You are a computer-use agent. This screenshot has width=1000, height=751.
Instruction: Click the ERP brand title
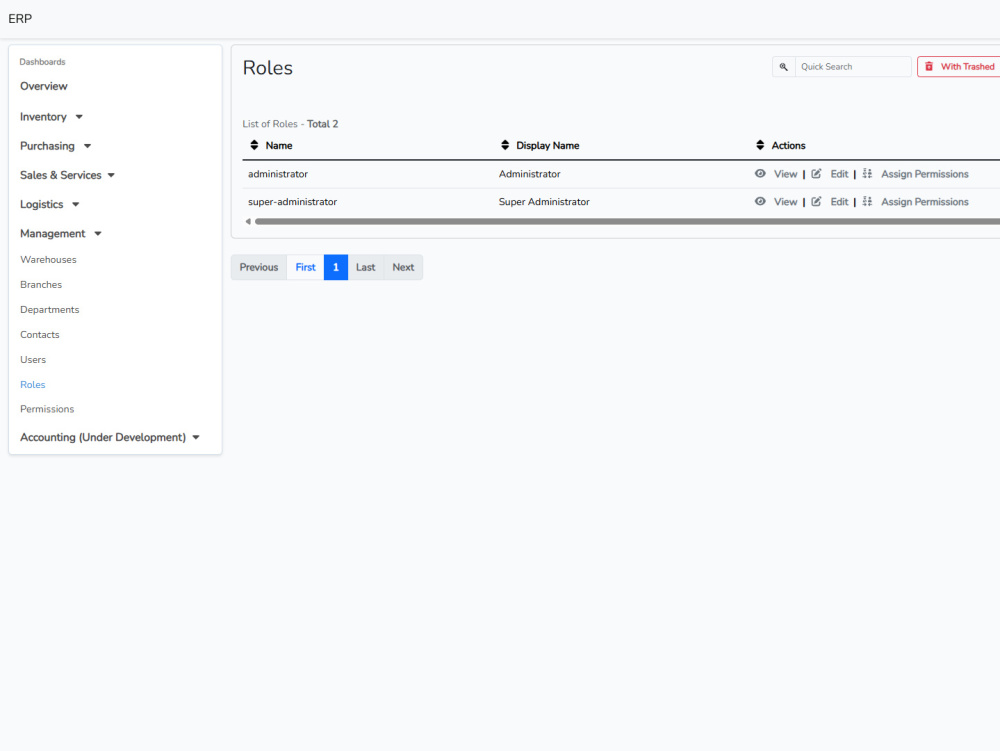(20, 18)
